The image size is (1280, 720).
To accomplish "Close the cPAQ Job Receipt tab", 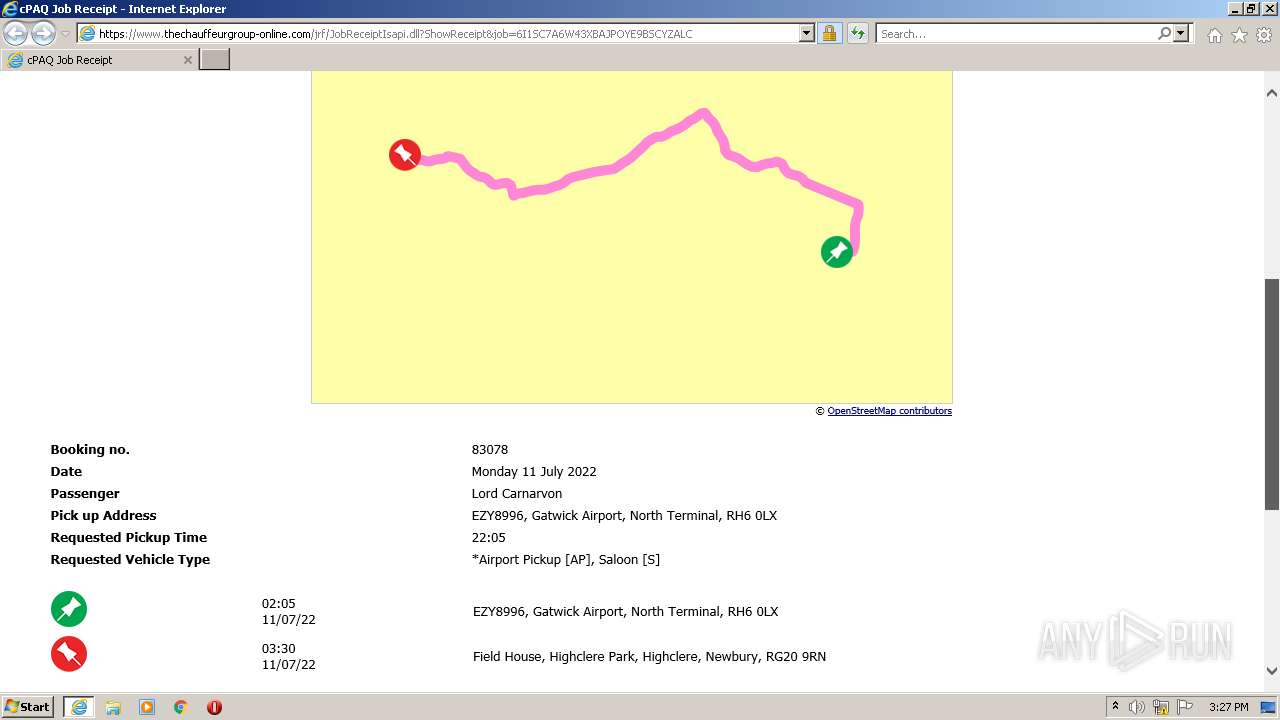I will (x=187, y=60).
